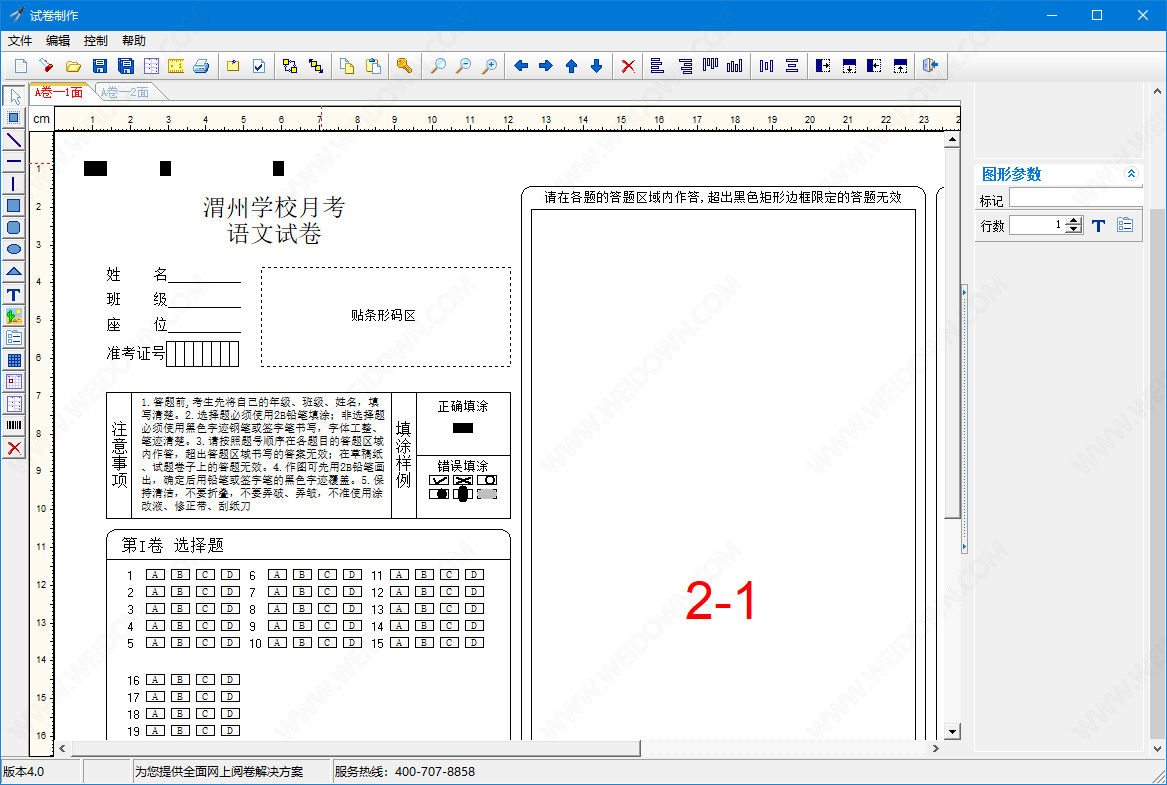This screenshot has height=785, width=1167.
Task: Open the 编辑 menu
Action: pos(58,41)
